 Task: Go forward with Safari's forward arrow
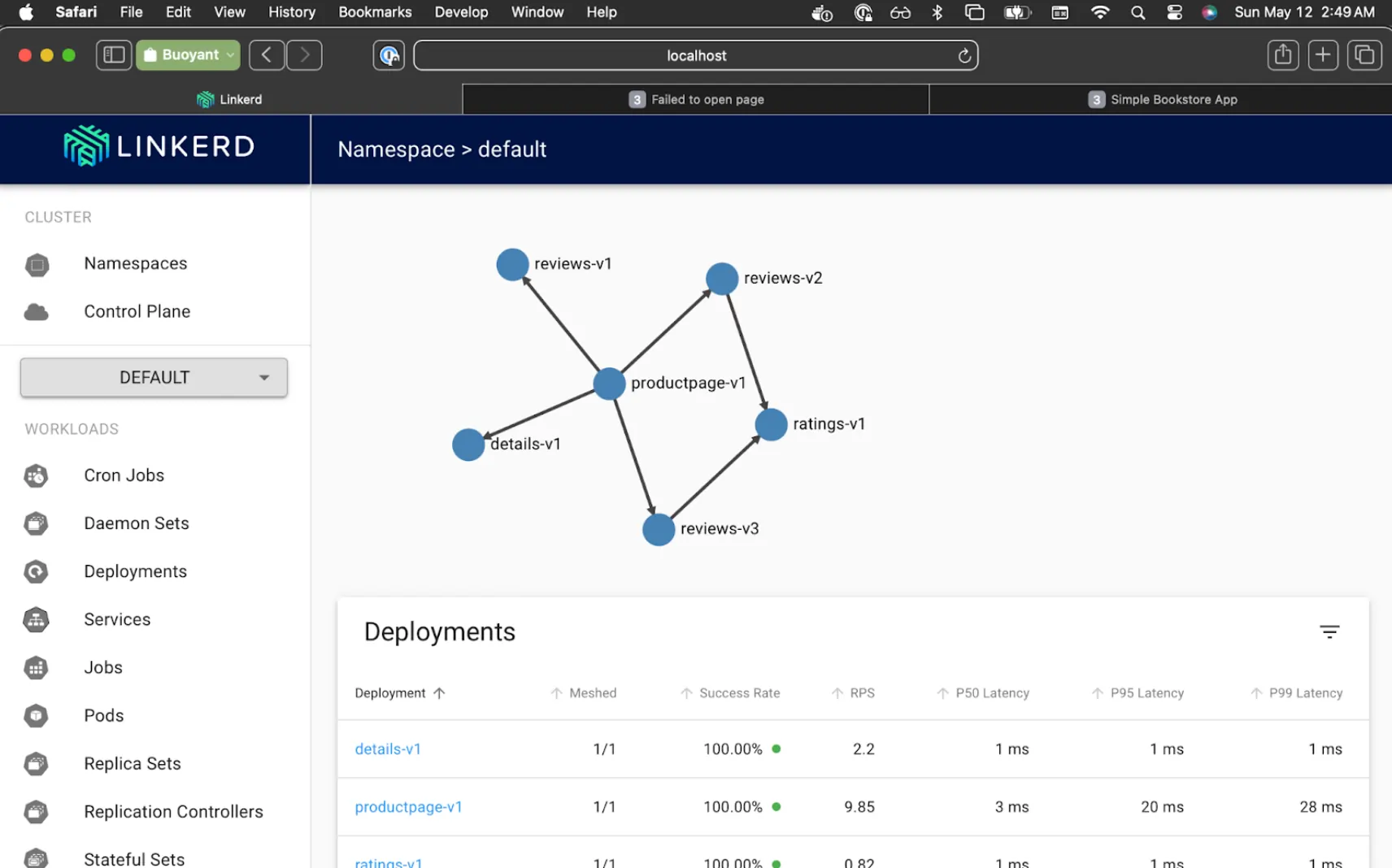(305, 55)
